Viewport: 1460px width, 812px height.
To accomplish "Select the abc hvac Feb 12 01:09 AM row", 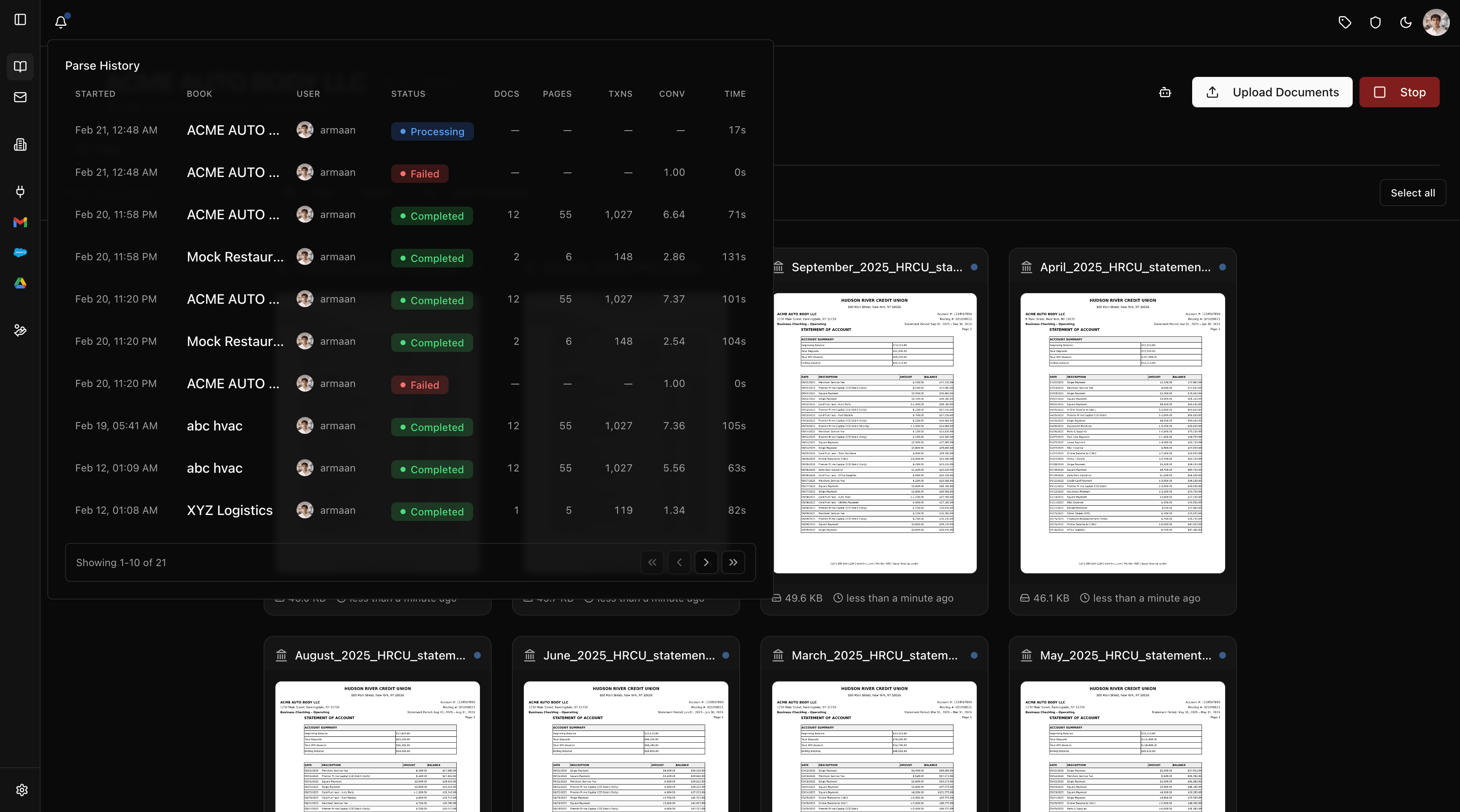I will tap(410, 468).
